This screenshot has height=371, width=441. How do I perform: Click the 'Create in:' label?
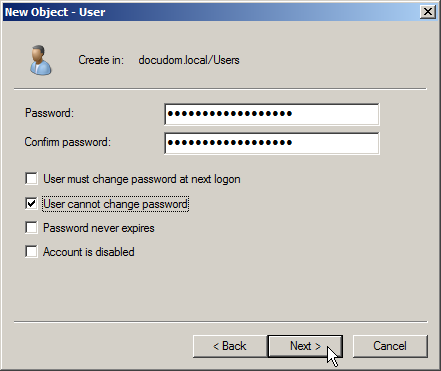(x=101, y=60)
